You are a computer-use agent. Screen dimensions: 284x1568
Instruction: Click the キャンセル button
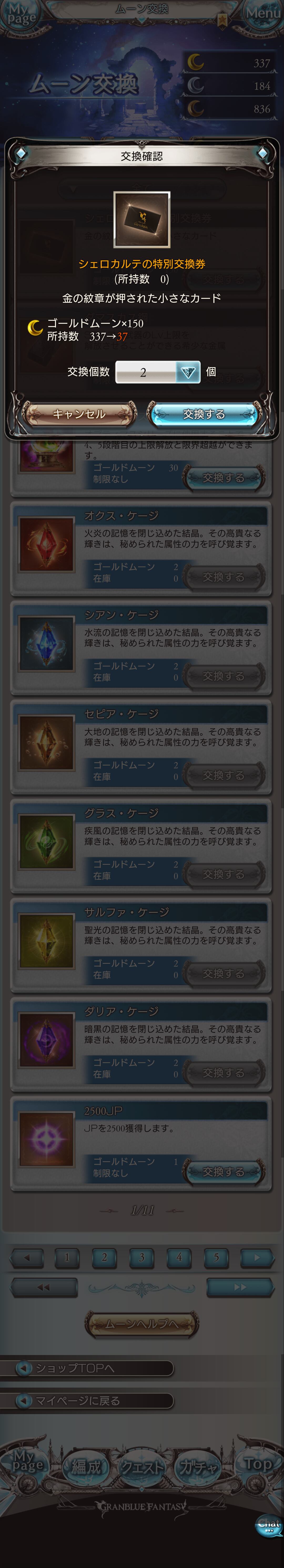click(79, 414)
